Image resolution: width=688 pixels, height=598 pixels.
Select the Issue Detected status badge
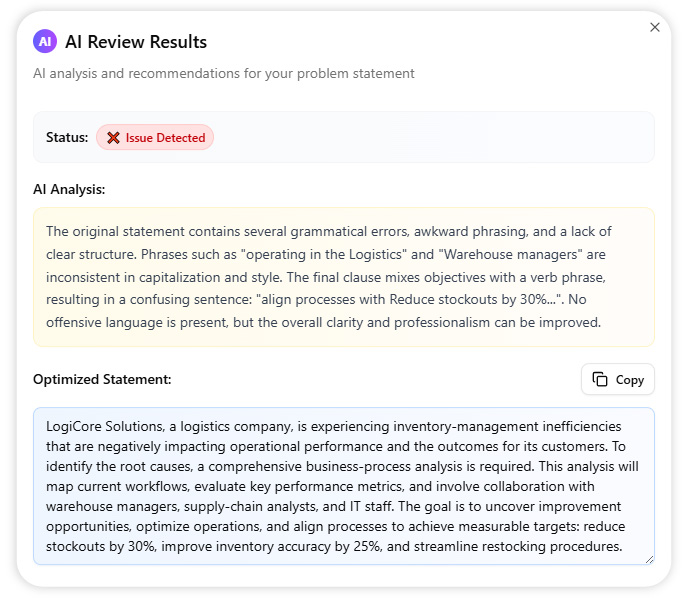[155, 138]
